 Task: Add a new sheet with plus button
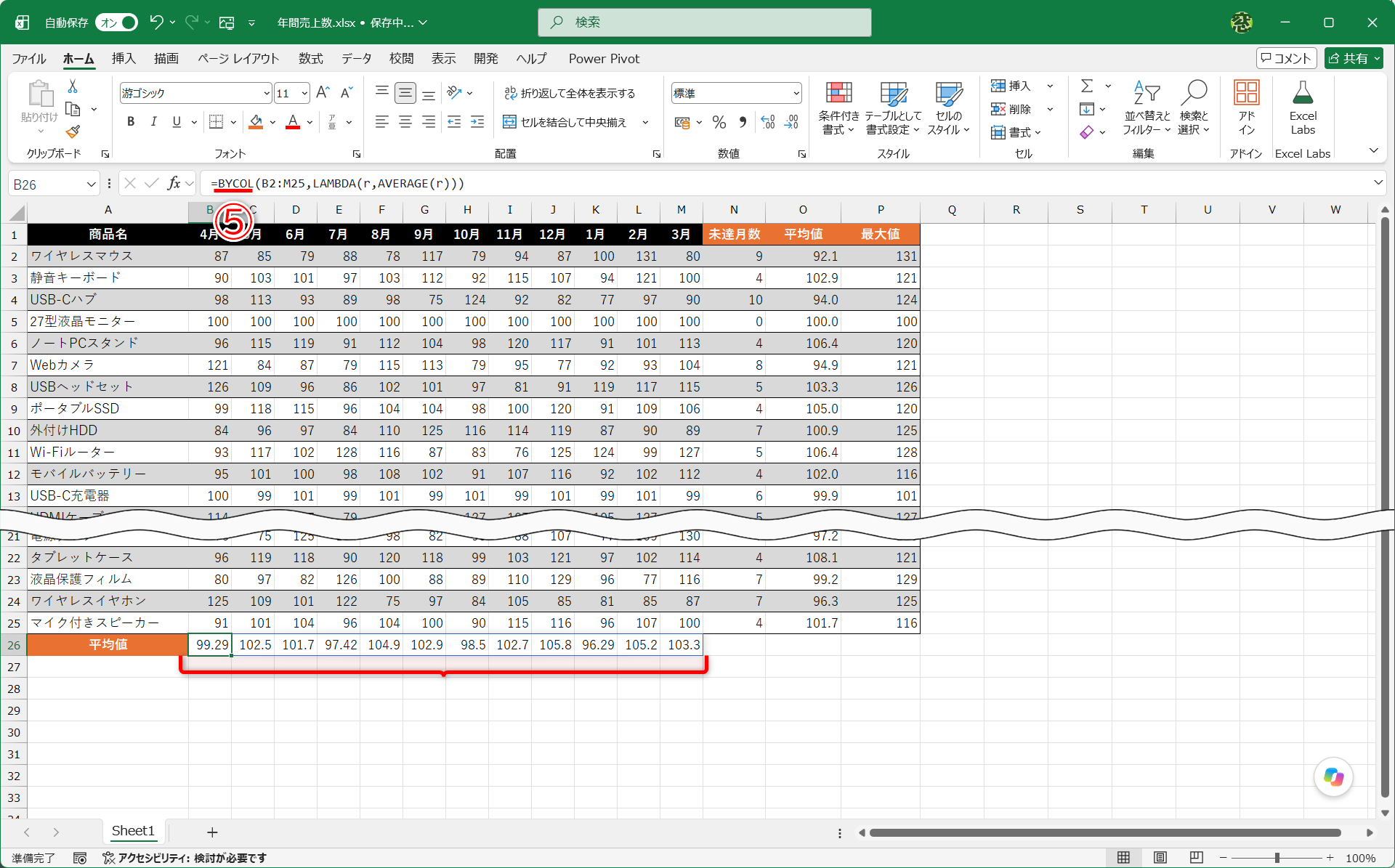point(212,832)
